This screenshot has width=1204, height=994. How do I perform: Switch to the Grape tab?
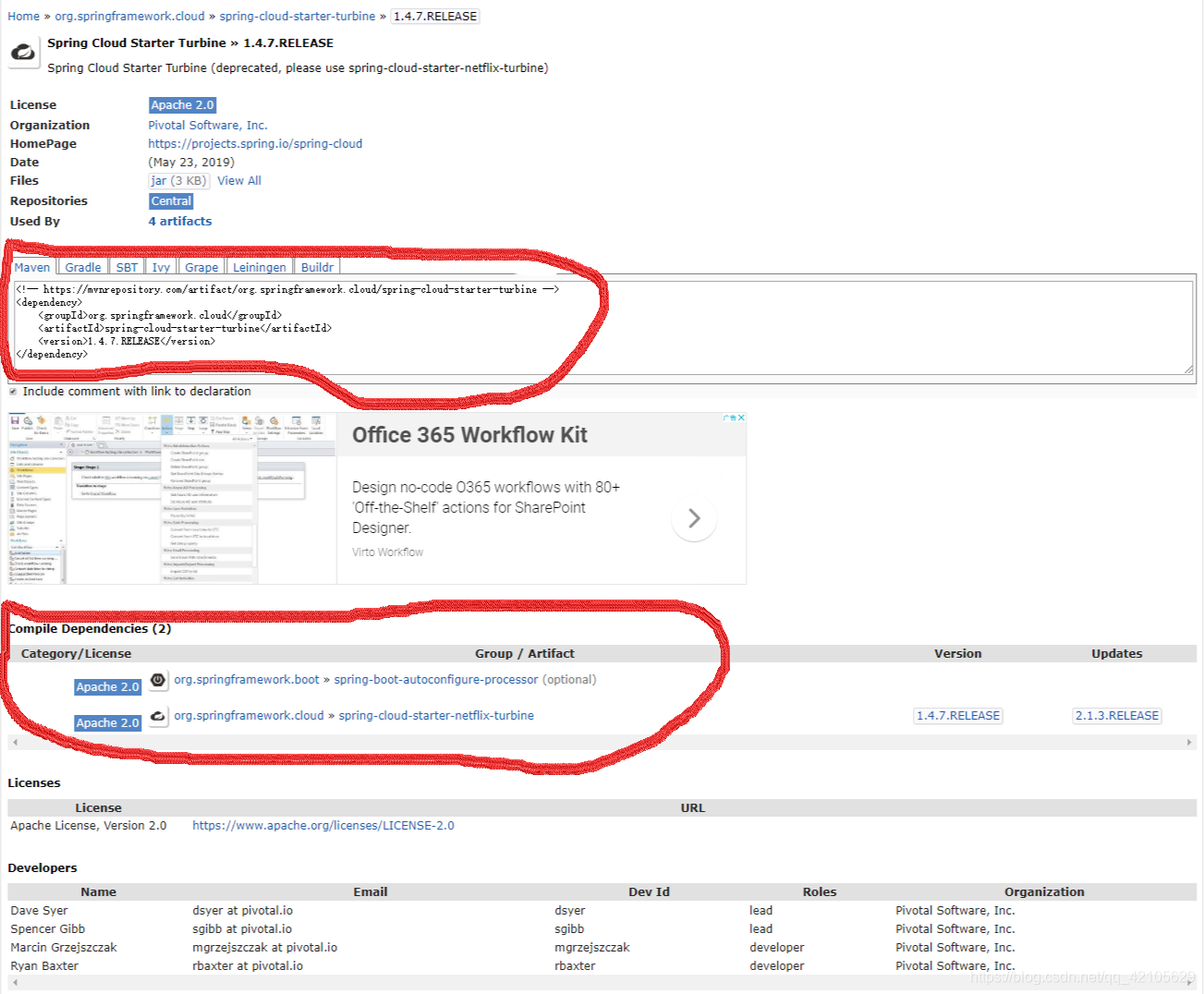(x=201, y=267)
